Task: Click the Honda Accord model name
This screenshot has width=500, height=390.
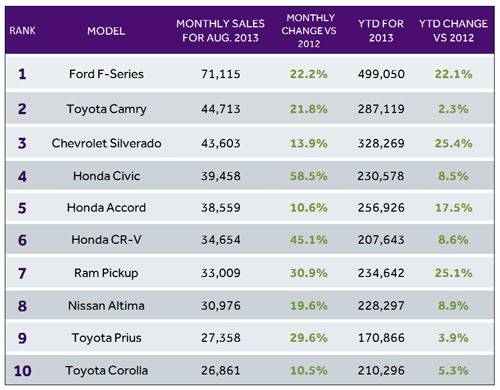Action: coord(106,207)
